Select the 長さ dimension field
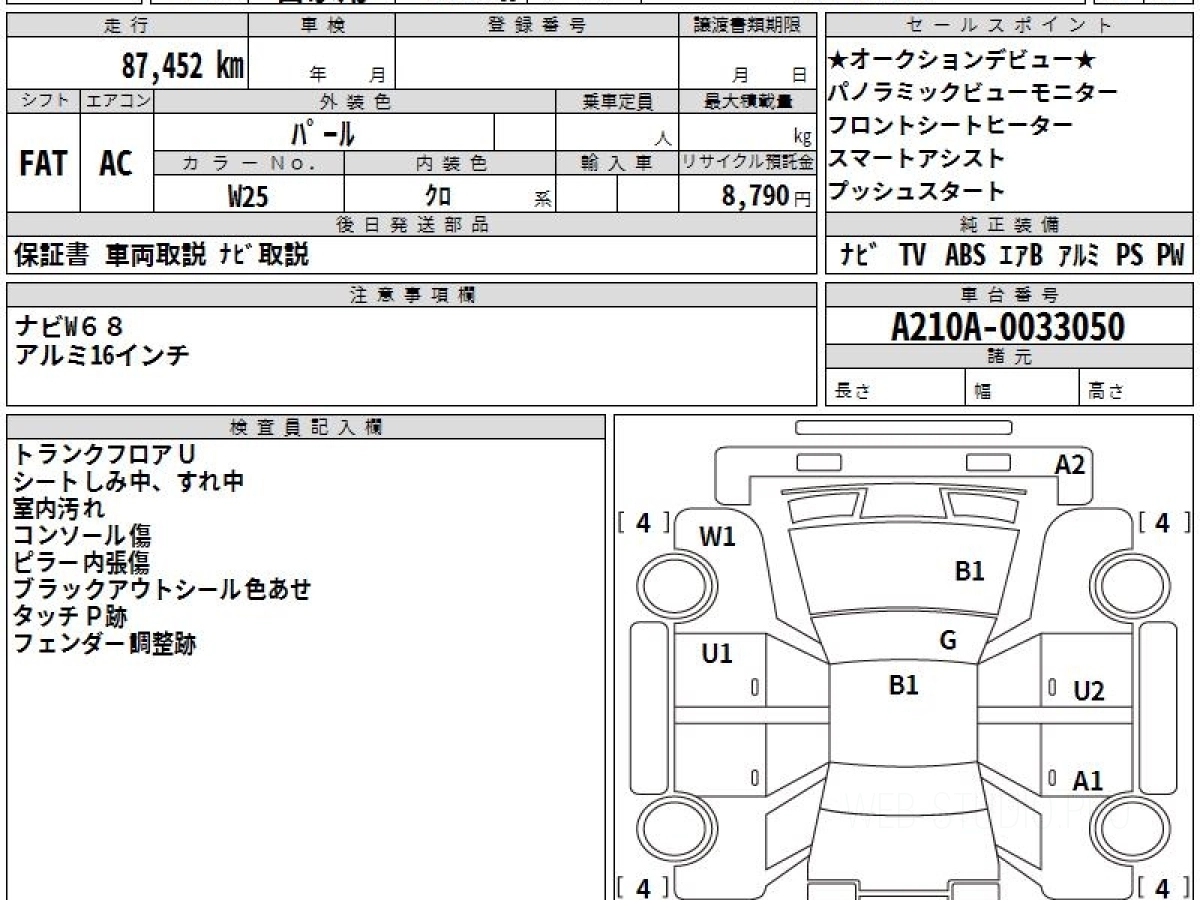This screenshot has width=1200, height=900. tap(895, 388)
